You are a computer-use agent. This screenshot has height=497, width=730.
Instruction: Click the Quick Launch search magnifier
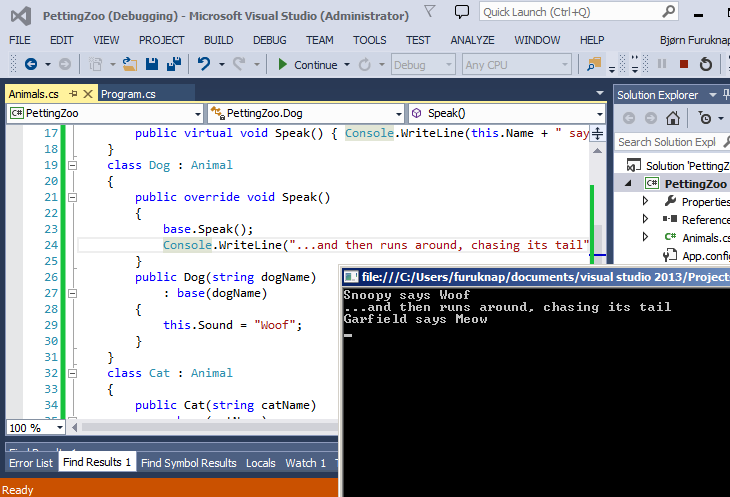tap(668, 11)
